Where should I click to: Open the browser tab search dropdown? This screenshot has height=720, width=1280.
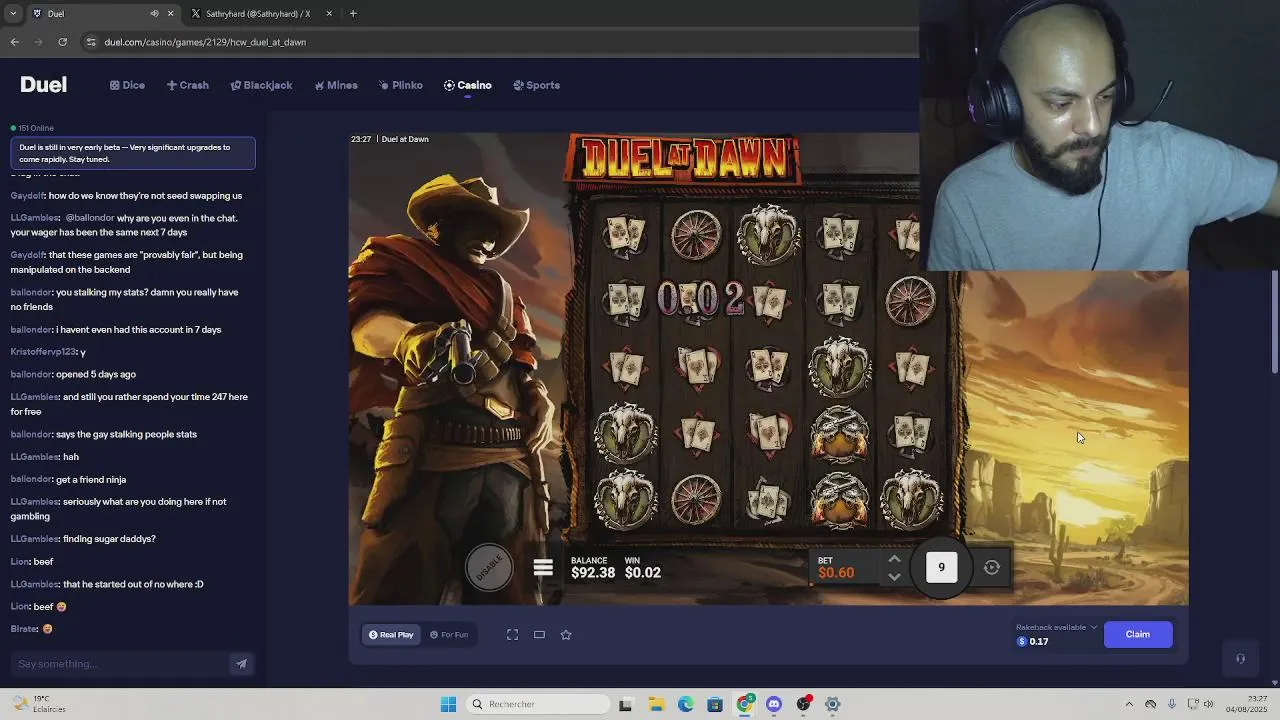(x=12, y=14)
